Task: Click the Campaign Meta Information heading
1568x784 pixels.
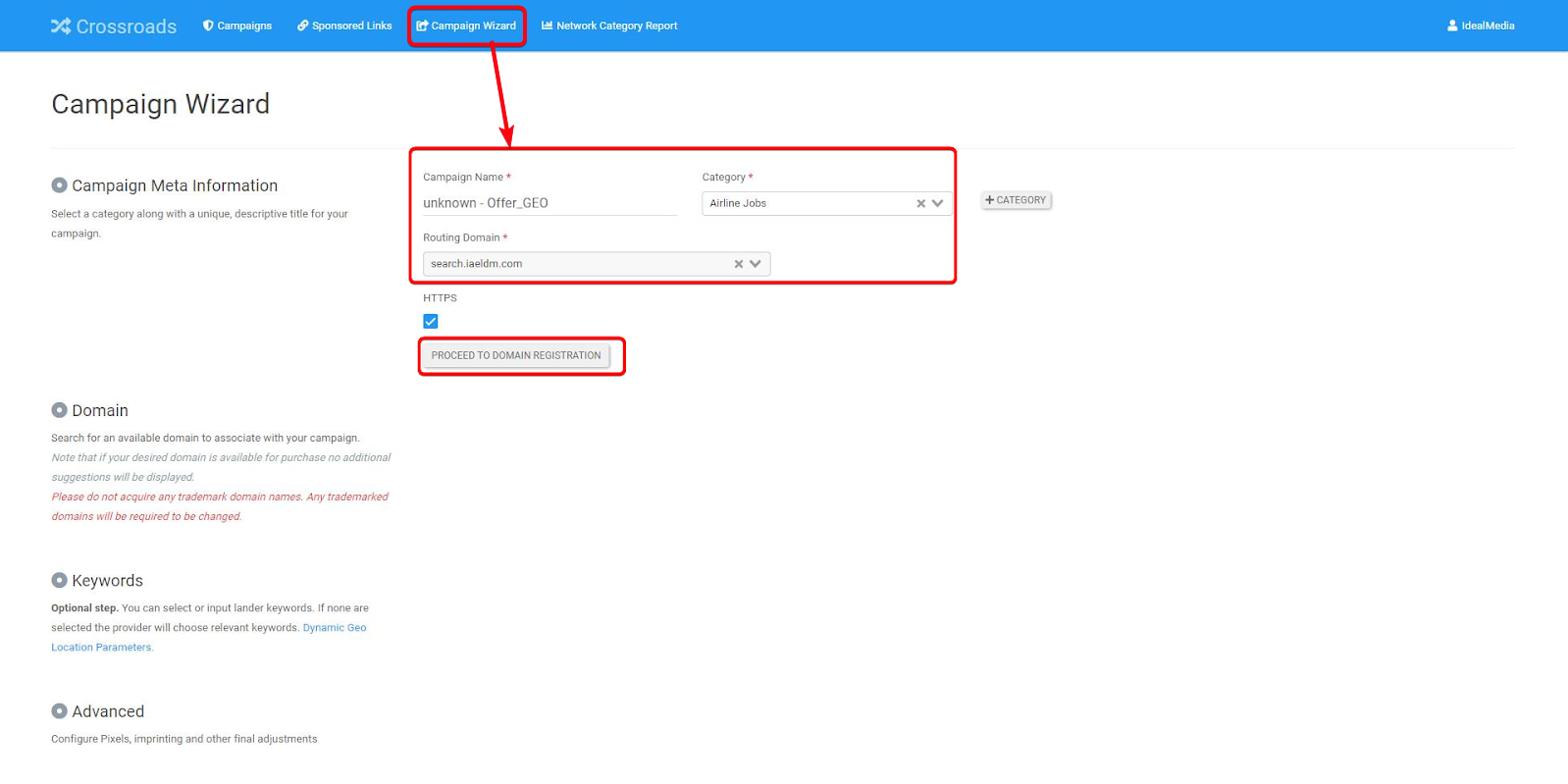Action: tap(175, 185)
